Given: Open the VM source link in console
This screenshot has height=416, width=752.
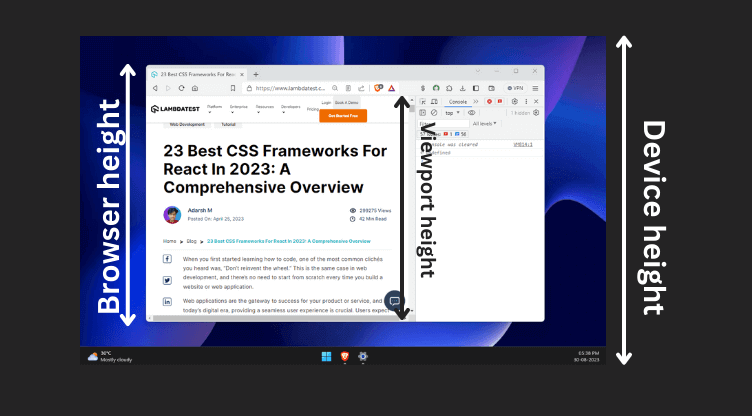Looking at the screenshot, I should [x=523, y=144].
